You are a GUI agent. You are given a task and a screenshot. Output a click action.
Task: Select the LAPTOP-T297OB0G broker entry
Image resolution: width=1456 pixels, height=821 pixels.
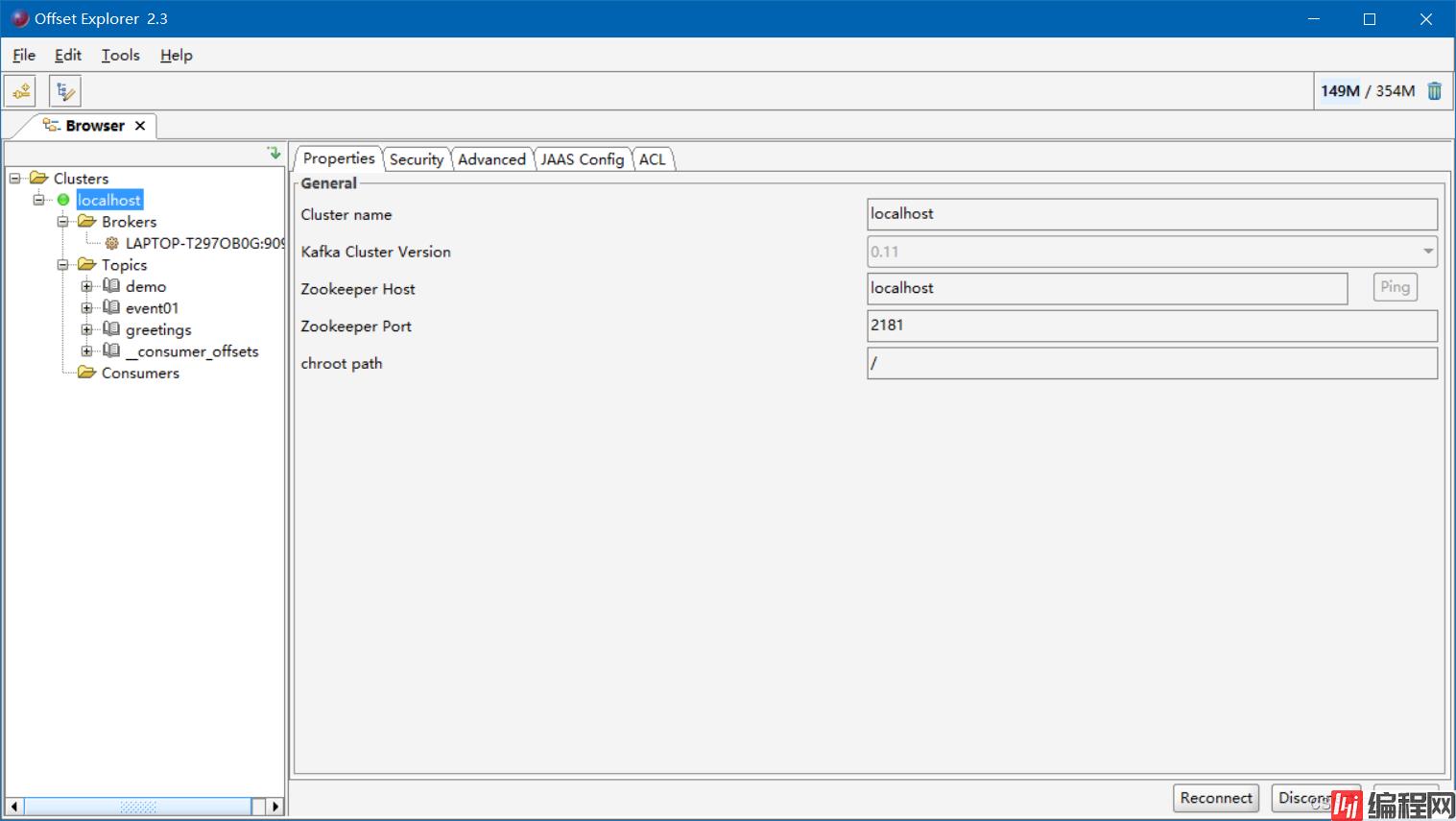(x=204, y=243)
